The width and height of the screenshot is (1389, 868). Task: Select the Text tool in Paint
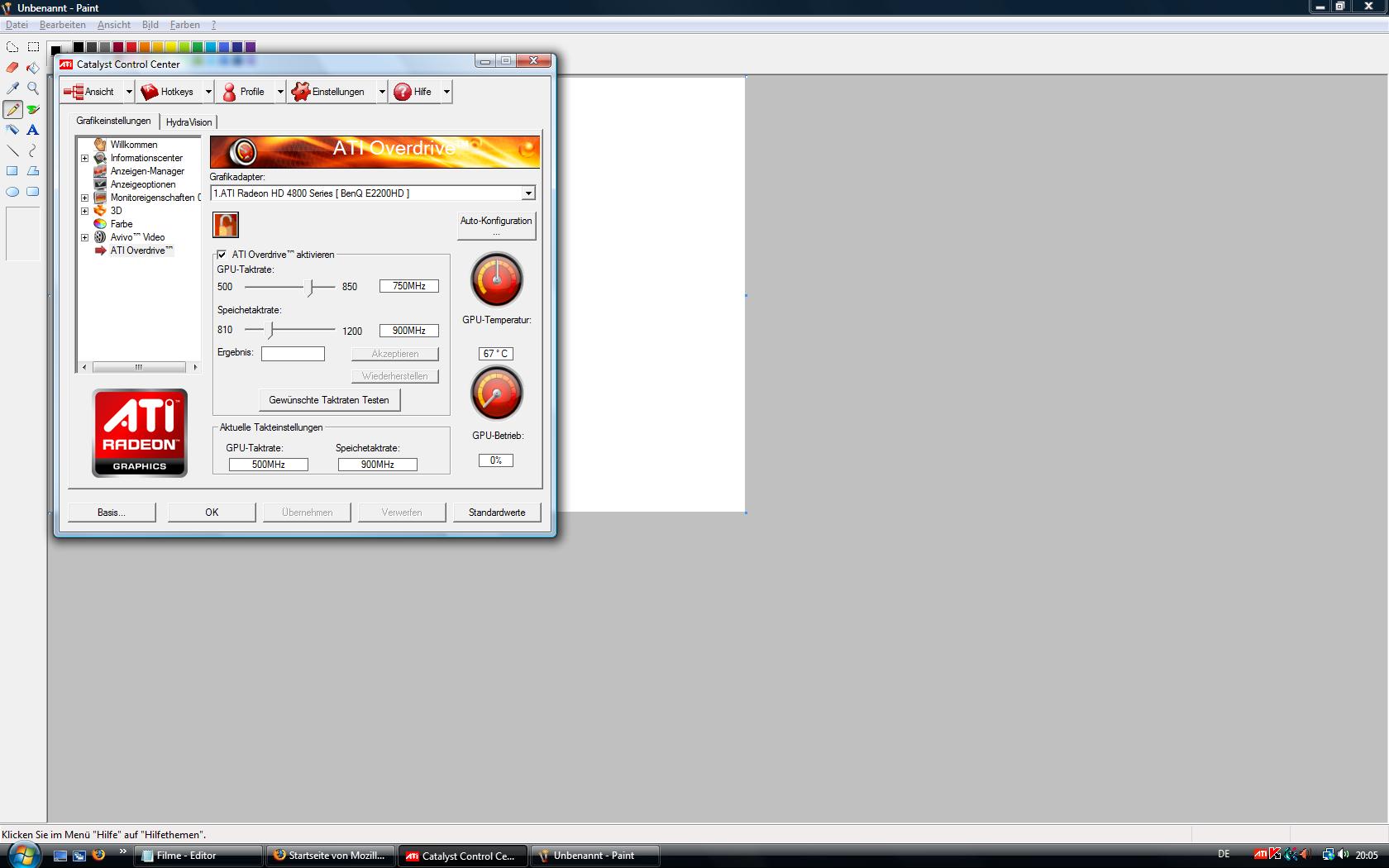33,130
